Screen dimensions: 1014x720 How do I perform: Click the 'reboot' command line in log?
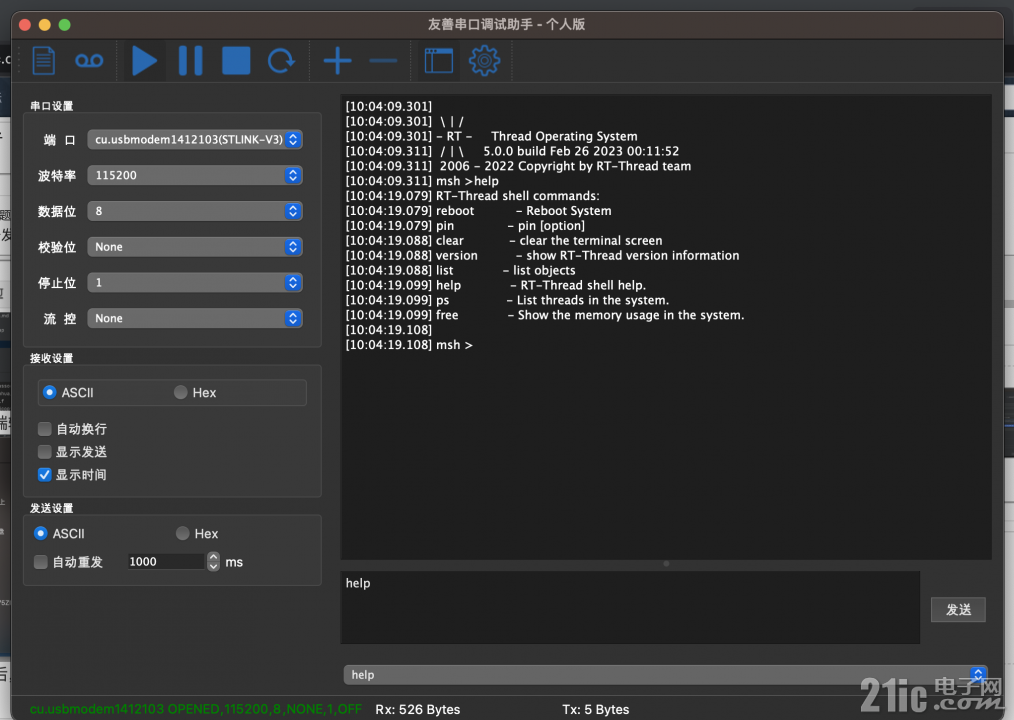point(478,211)
